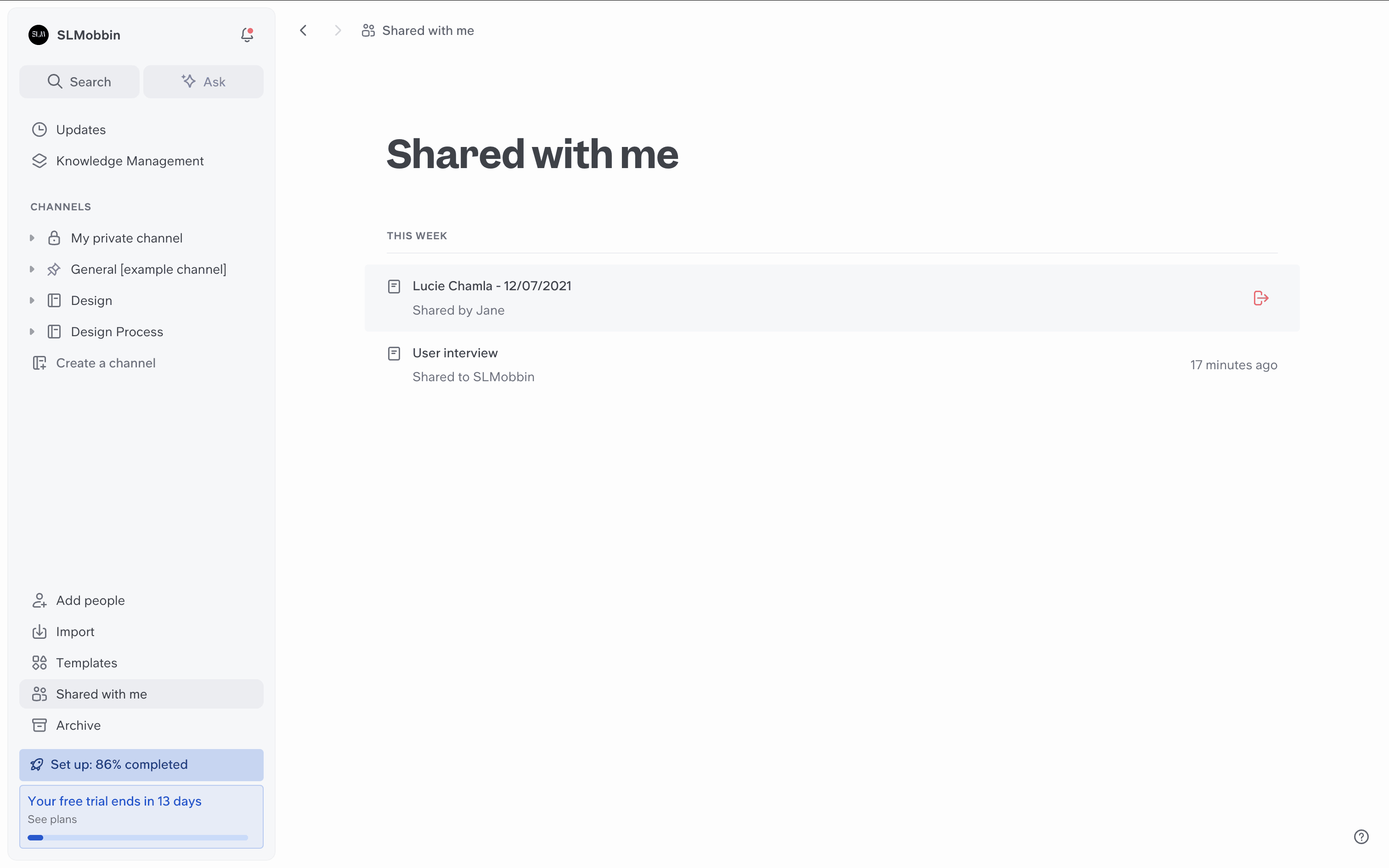1389x868 pixels.
Task: Open Updates in sidebar
Action: pos(80,130)
